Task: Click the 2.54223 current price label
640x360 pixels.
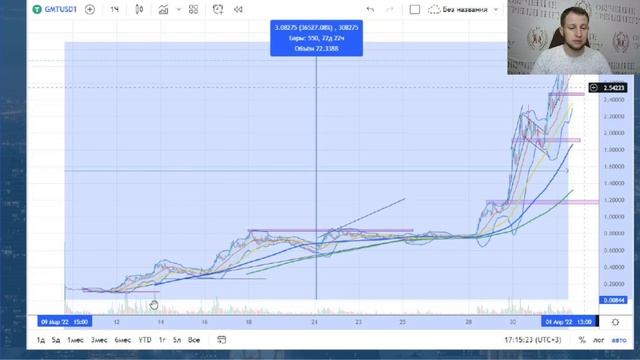Action: [x=608, y=88]
